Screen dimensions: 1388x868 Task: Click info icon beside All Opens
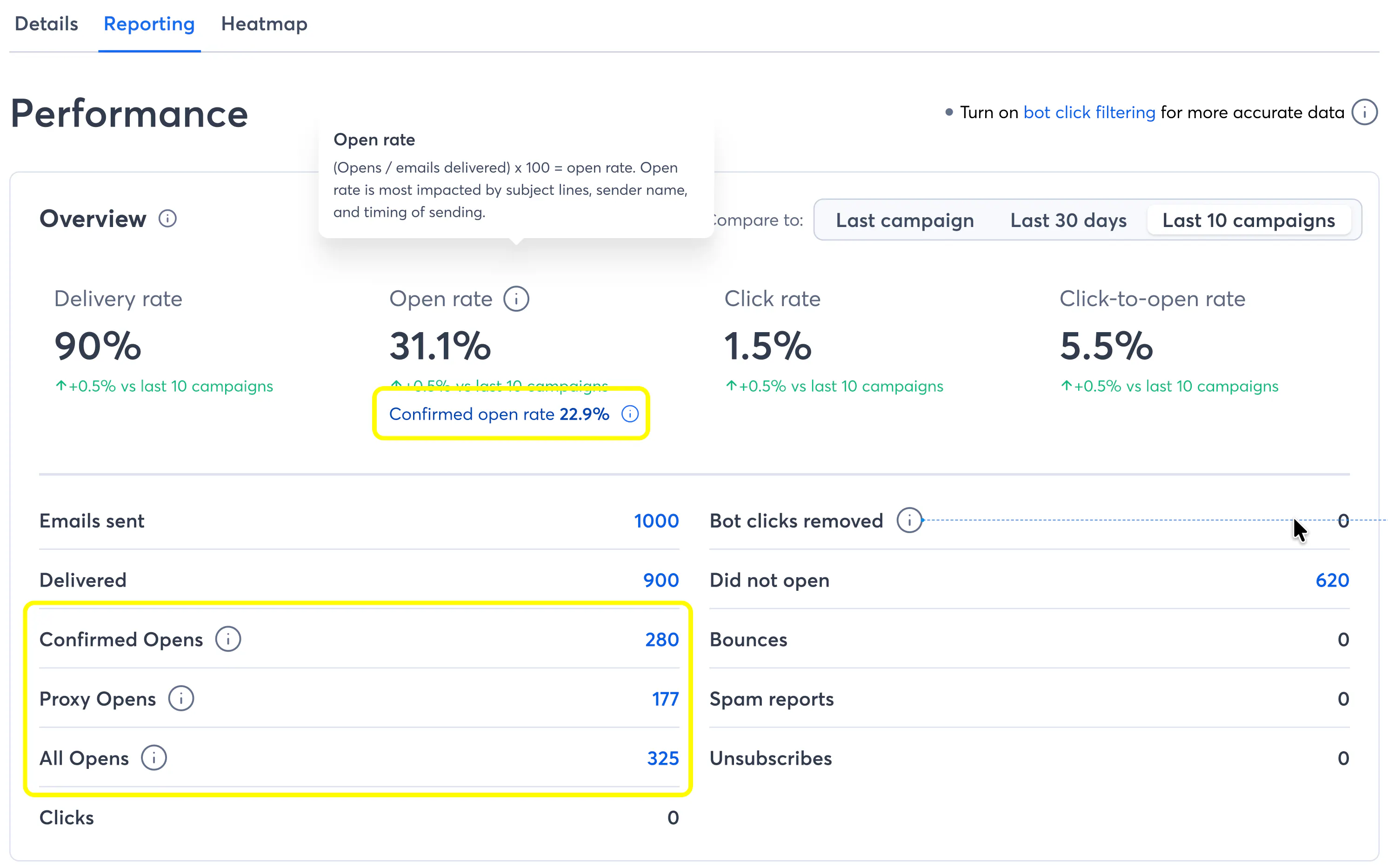[154, 758]
